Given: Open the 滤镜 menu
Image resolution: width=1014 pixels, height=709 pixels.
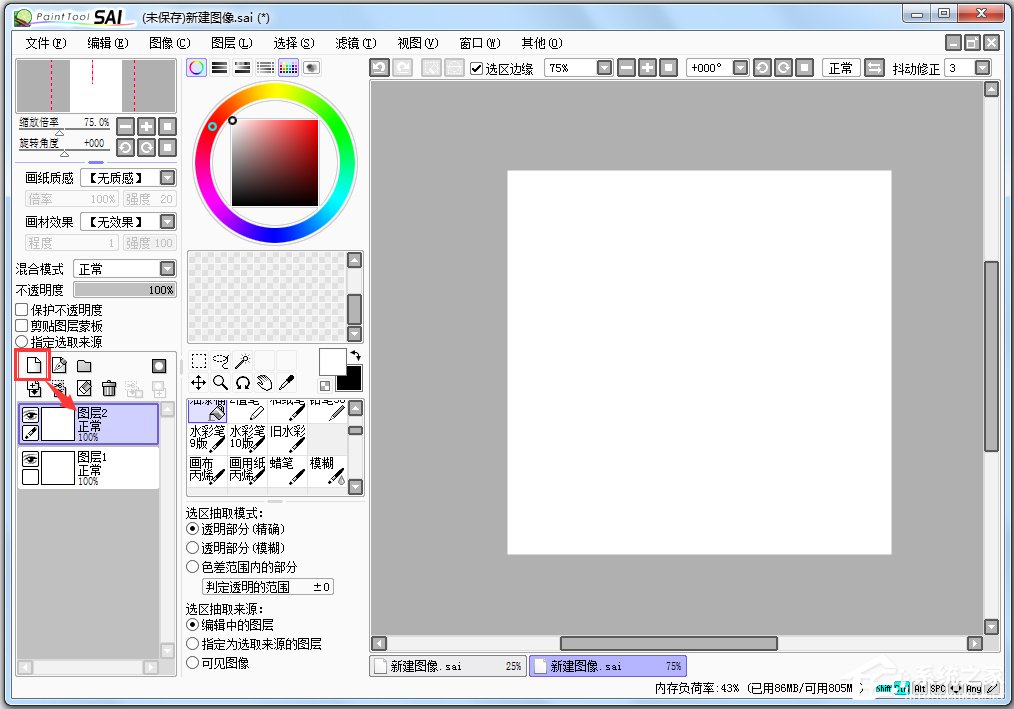Looking at the screenshot, I should 355,43.
